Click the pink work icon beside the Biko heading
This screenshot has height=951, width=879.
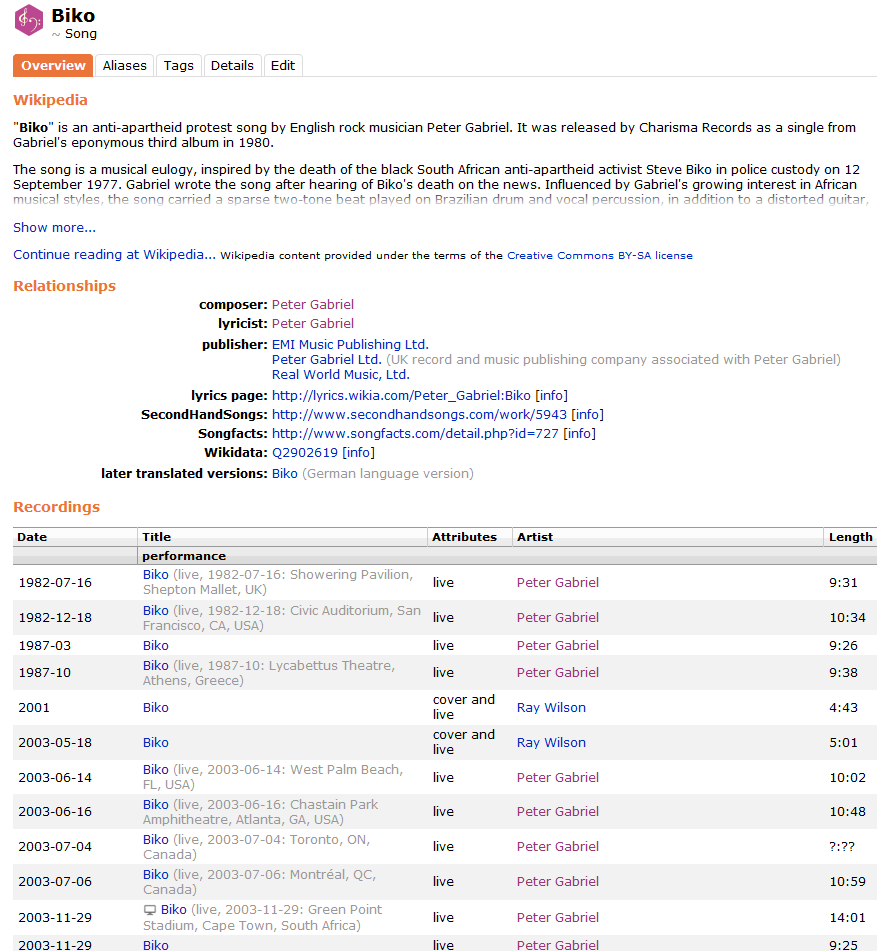pyautogui.click(x=29, y=20)
